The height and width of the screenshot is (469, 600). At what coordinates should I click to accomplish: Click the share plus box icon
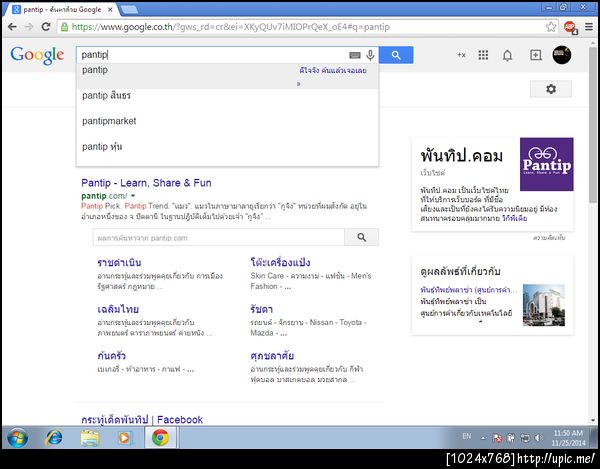(x=536, y=55)
